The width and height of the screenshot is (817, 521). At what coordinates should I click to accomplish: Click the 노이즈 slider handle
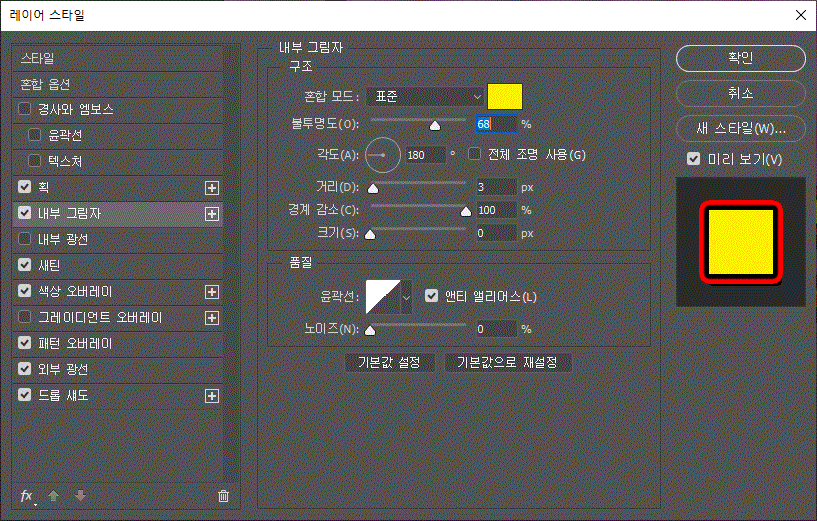pyautogui.click(x=370, y=330)
